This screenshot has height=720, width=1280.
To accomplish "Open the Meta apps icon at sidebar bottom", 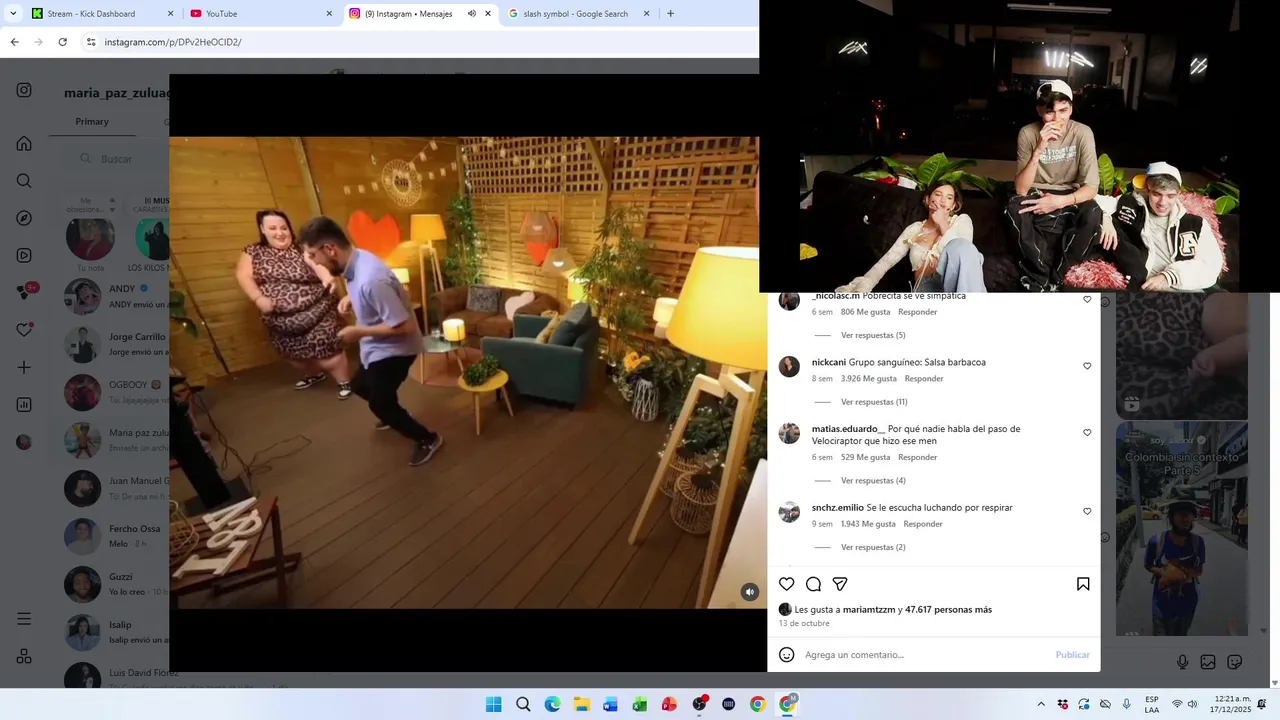I will coord(24,656).
